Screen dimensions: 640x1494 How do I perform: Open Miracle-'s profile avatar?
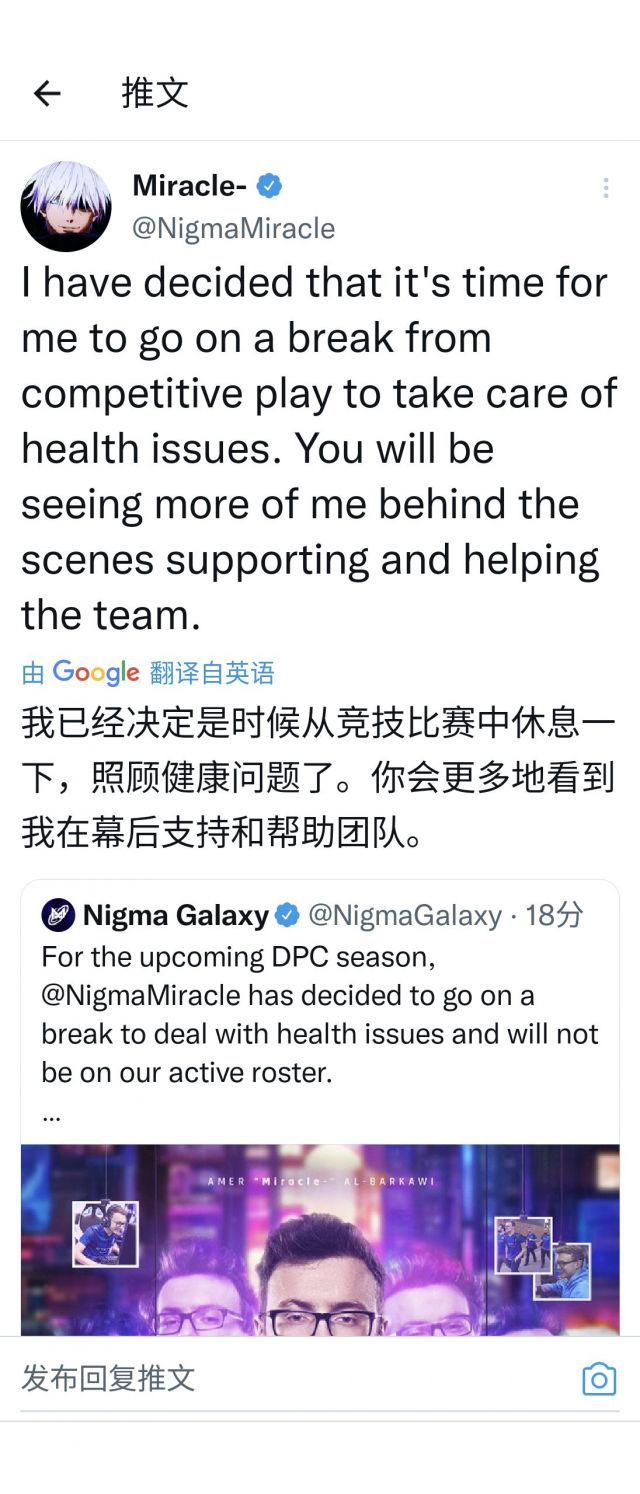[x=66, y=206]
